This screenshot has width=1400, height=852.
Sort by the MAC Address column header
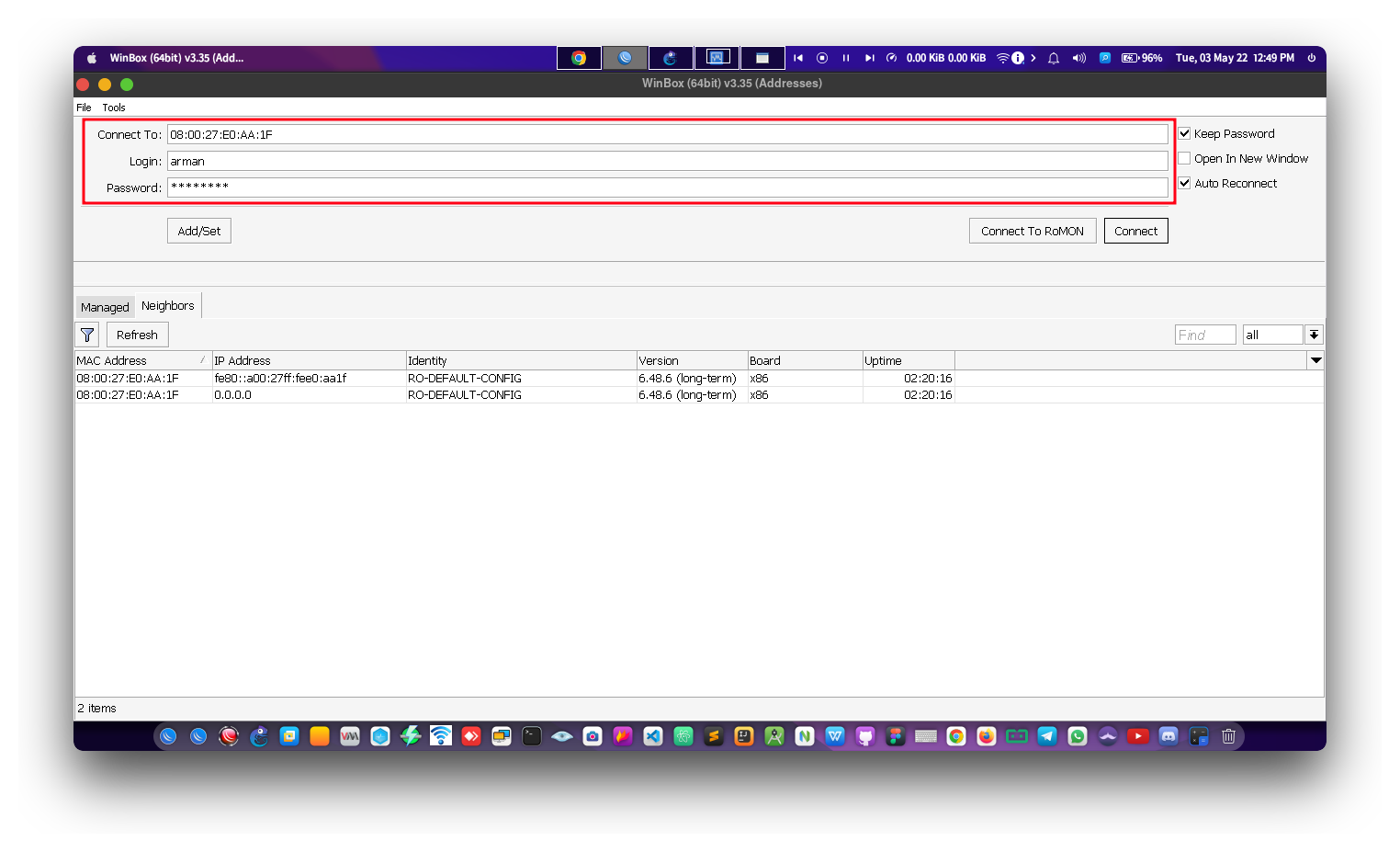[138, 361]
